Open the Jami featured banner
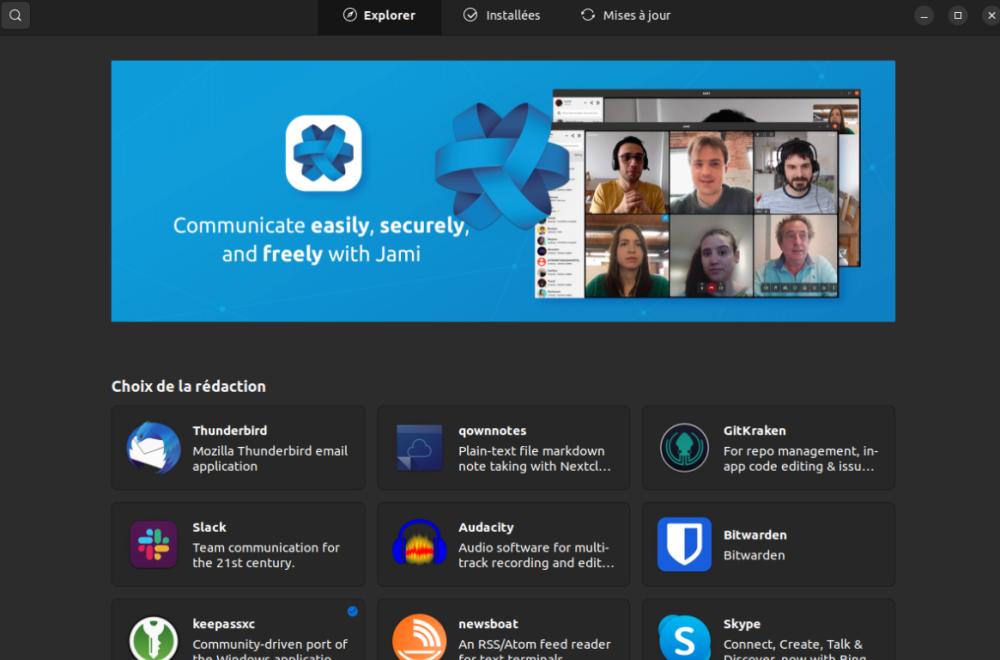Viewport: 1000px width, 660px height. 503,191
